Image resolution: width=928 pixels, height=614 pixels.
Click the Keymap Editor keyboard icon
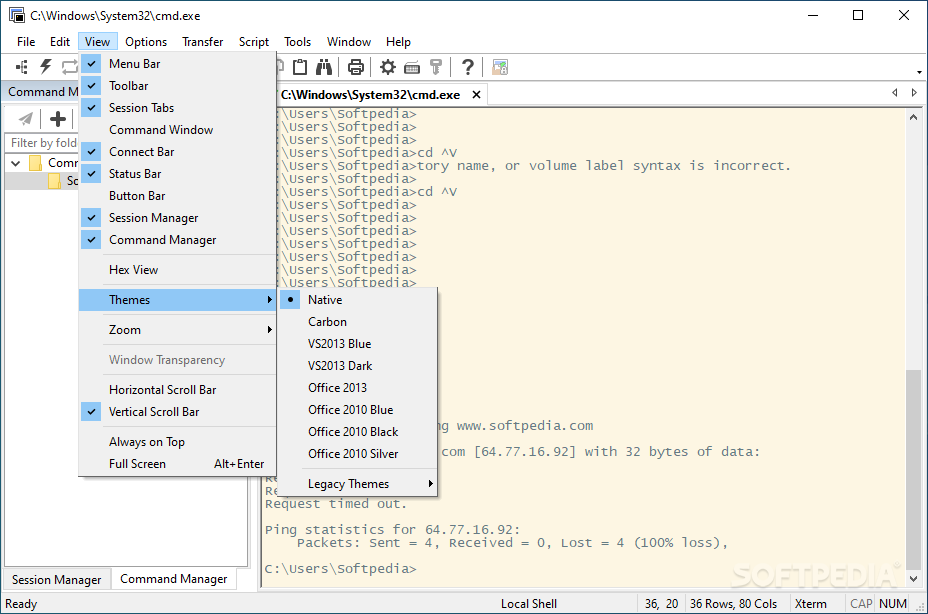412,67
